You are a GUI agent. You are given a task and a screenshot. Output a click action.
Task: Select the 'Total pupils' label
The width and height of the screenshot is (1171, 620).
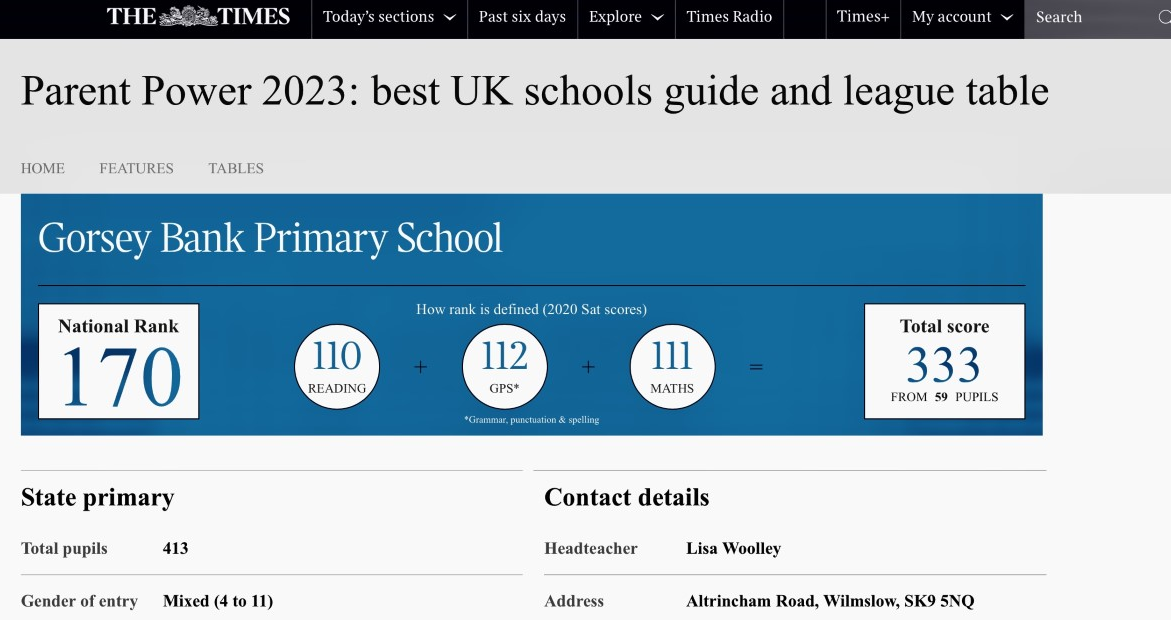tap(64, 548)
